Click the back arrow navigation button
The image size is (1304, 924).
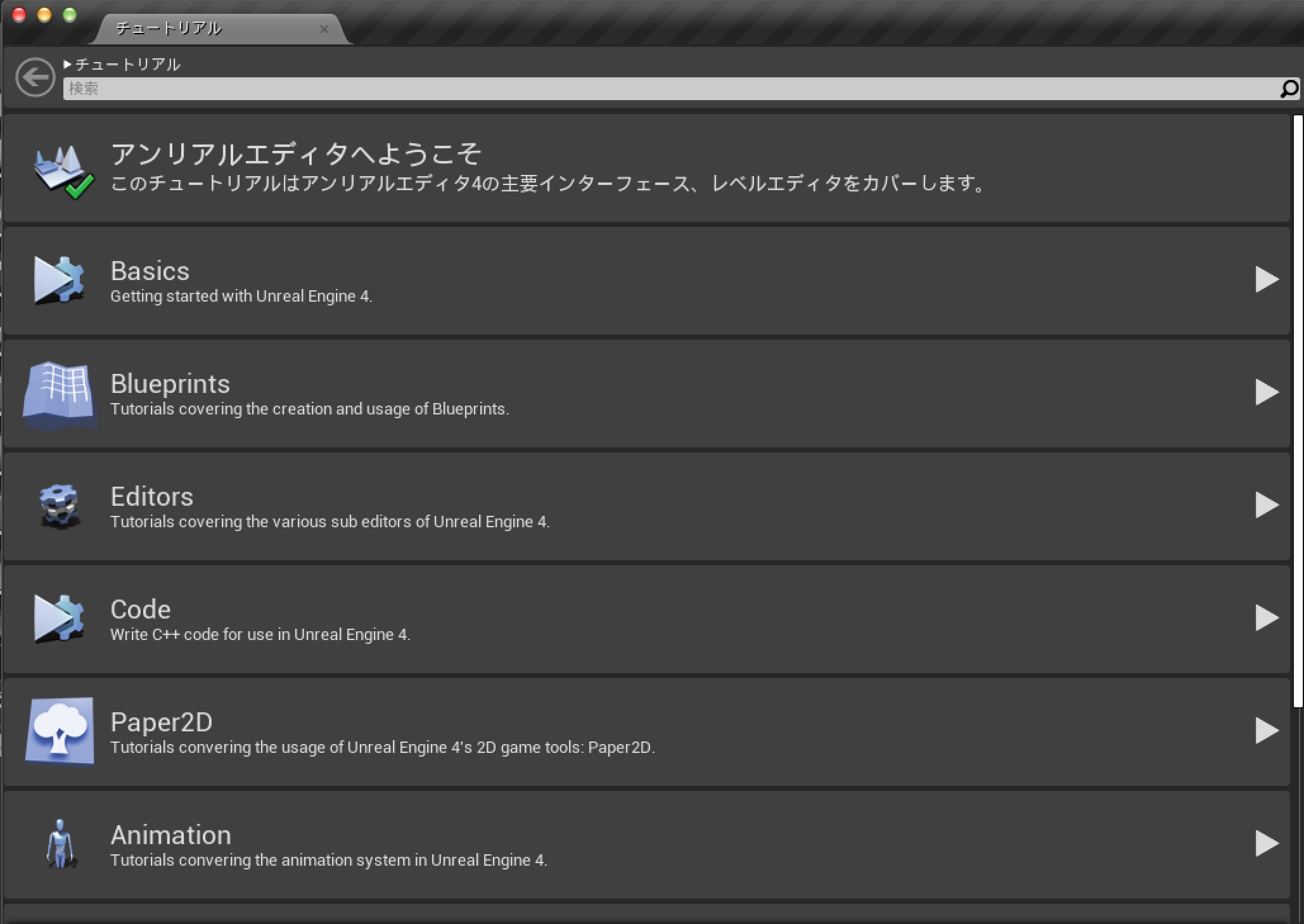[35, 77]
